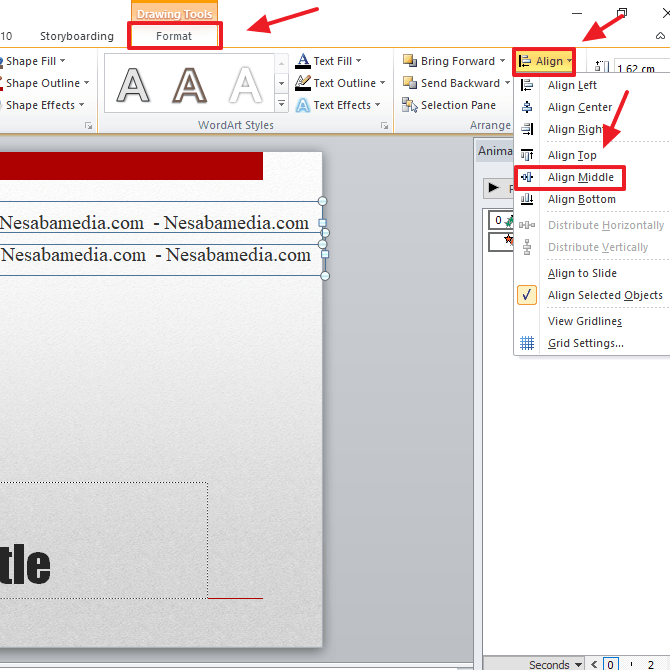Choose Align Bottom from the menu
The width and height of the screenshot is (670, 670).
coord(582,199)
